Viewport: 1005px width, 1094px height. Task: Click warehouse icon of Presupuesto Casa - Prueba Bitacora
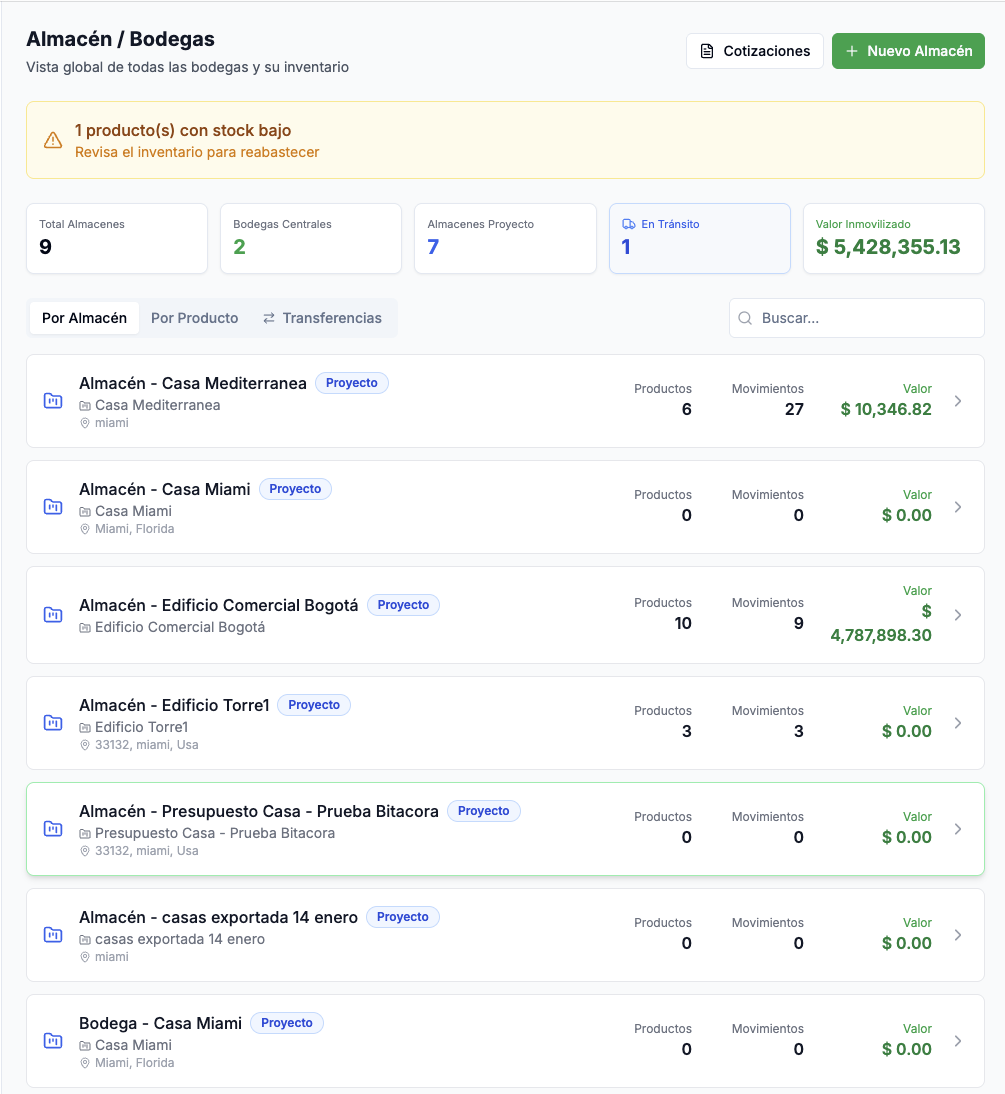tap(53, 829)
